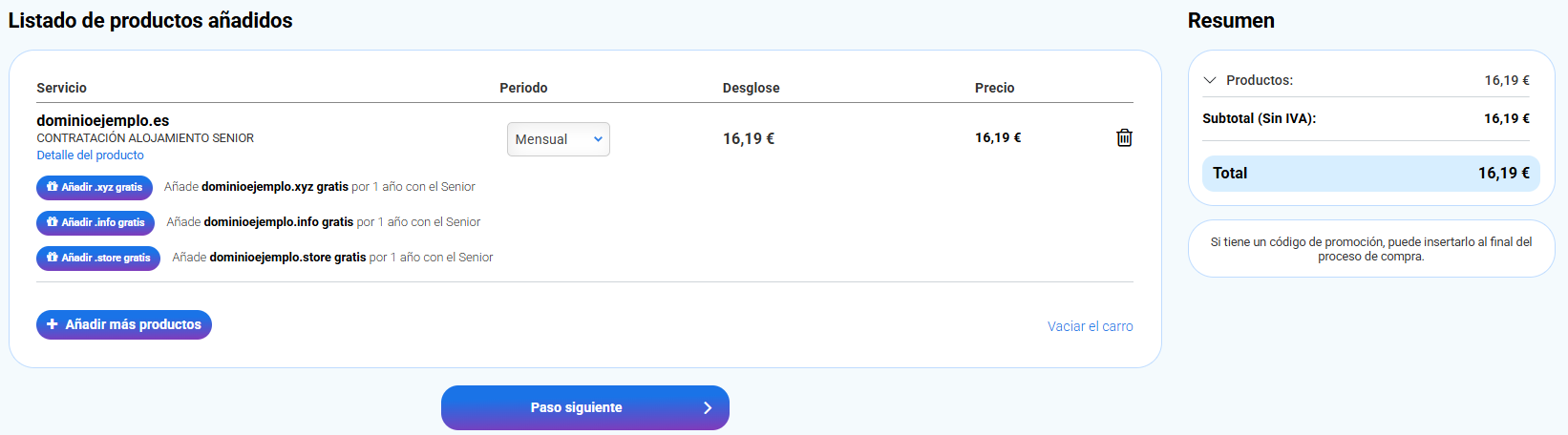1568x435 pixels.
Task: Click the right arrow on Paso siguiente
Action: pyautogui.click(x=708, y=407)
